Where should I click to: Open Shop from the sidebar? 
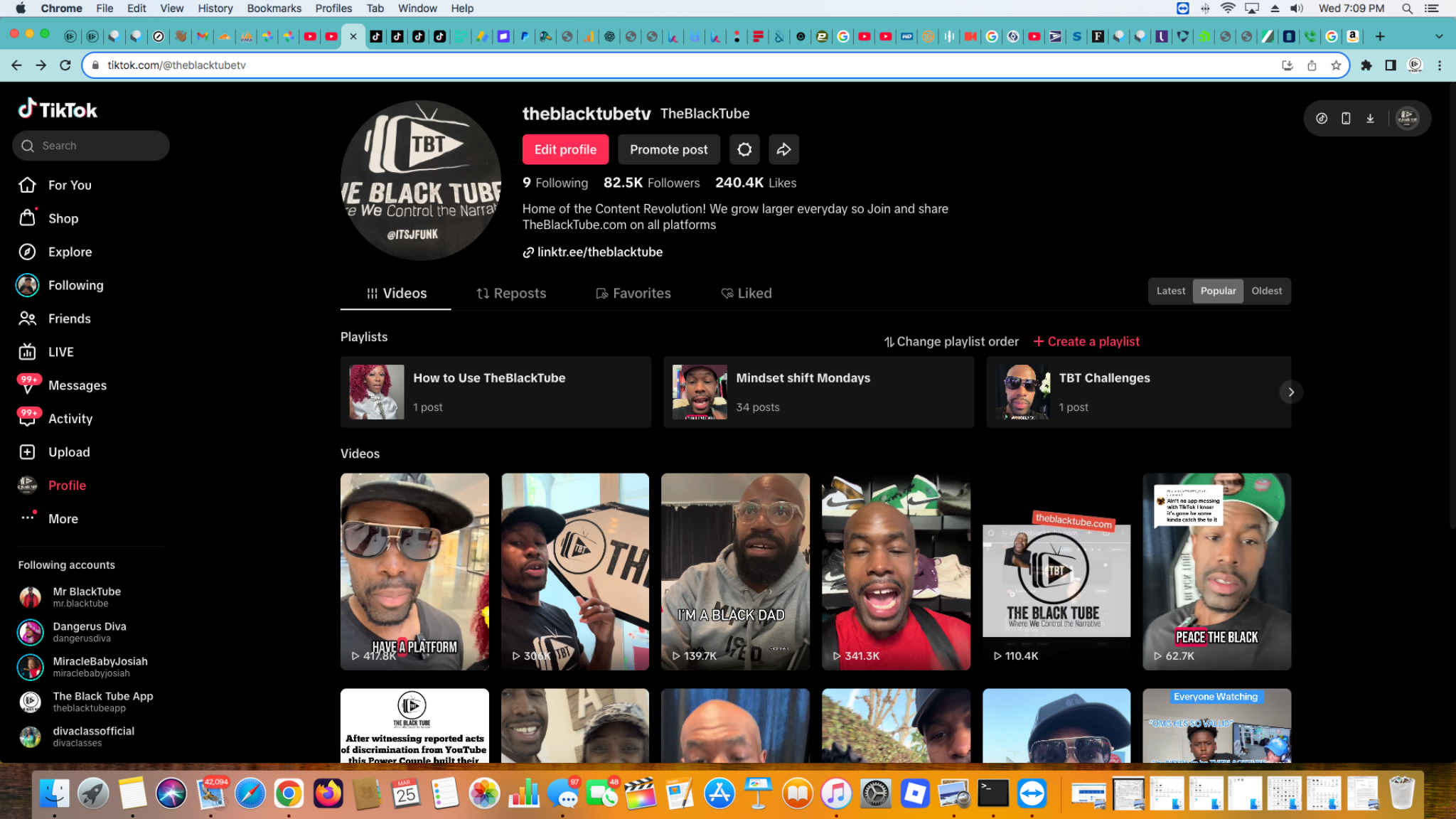(63, 218)
